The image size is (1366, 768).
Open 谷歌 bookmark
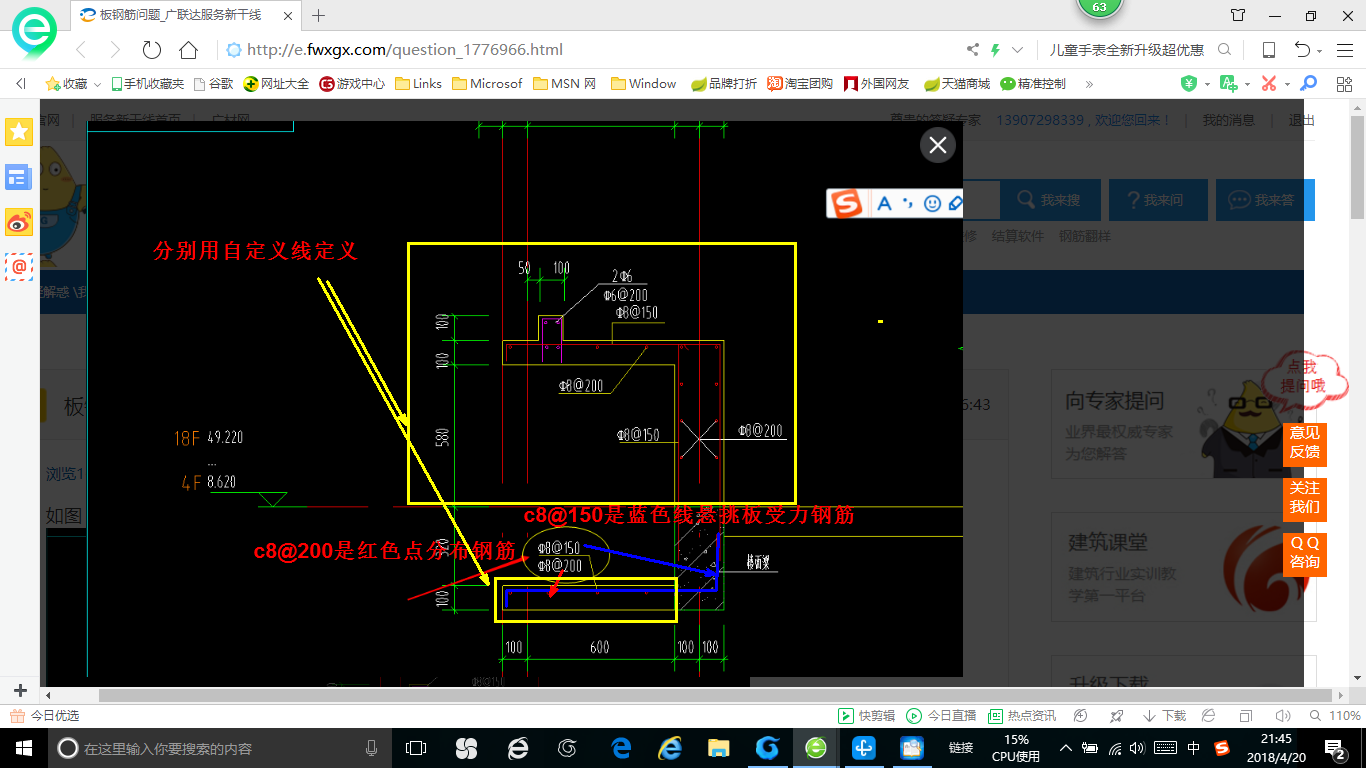tap(213, 84)
